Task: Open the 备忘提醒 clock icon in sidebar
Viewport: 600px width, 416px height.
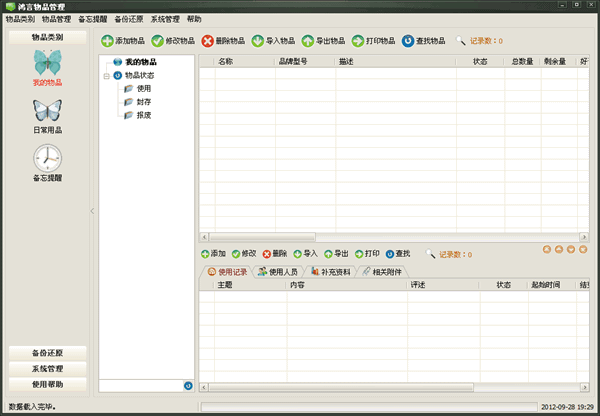Action: [x=47, y=160]
